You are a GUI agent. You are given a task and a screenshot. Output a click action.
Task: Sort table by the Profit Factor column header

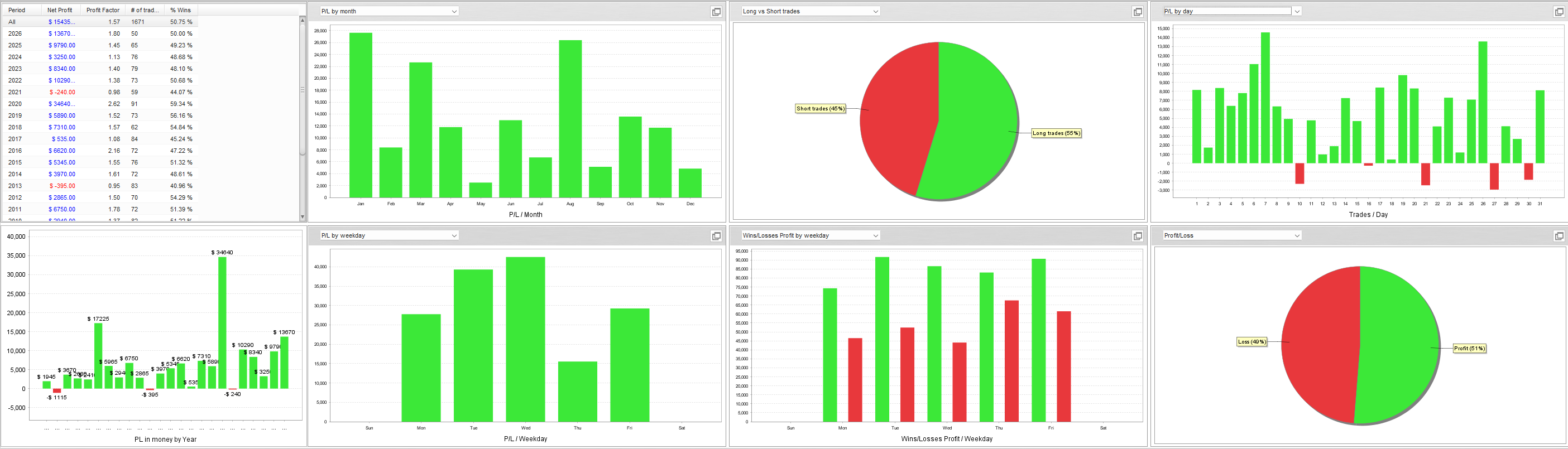(x=103, y=9)
